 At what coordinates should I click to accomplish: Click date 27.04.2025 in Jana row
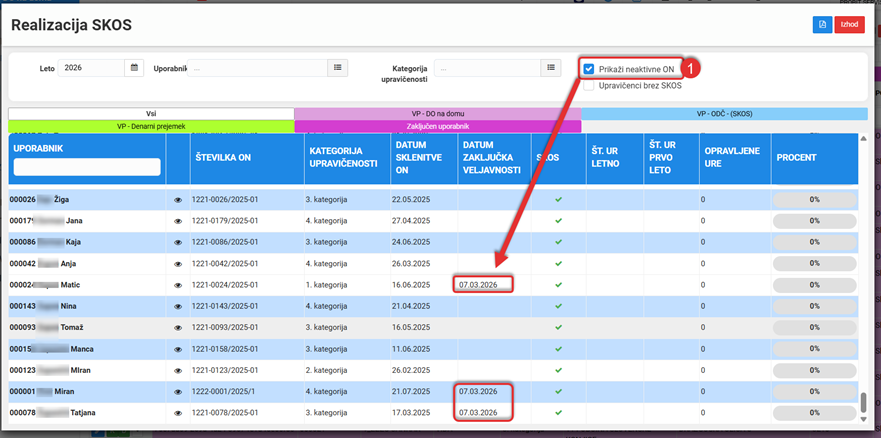click(x=412, y=221)
